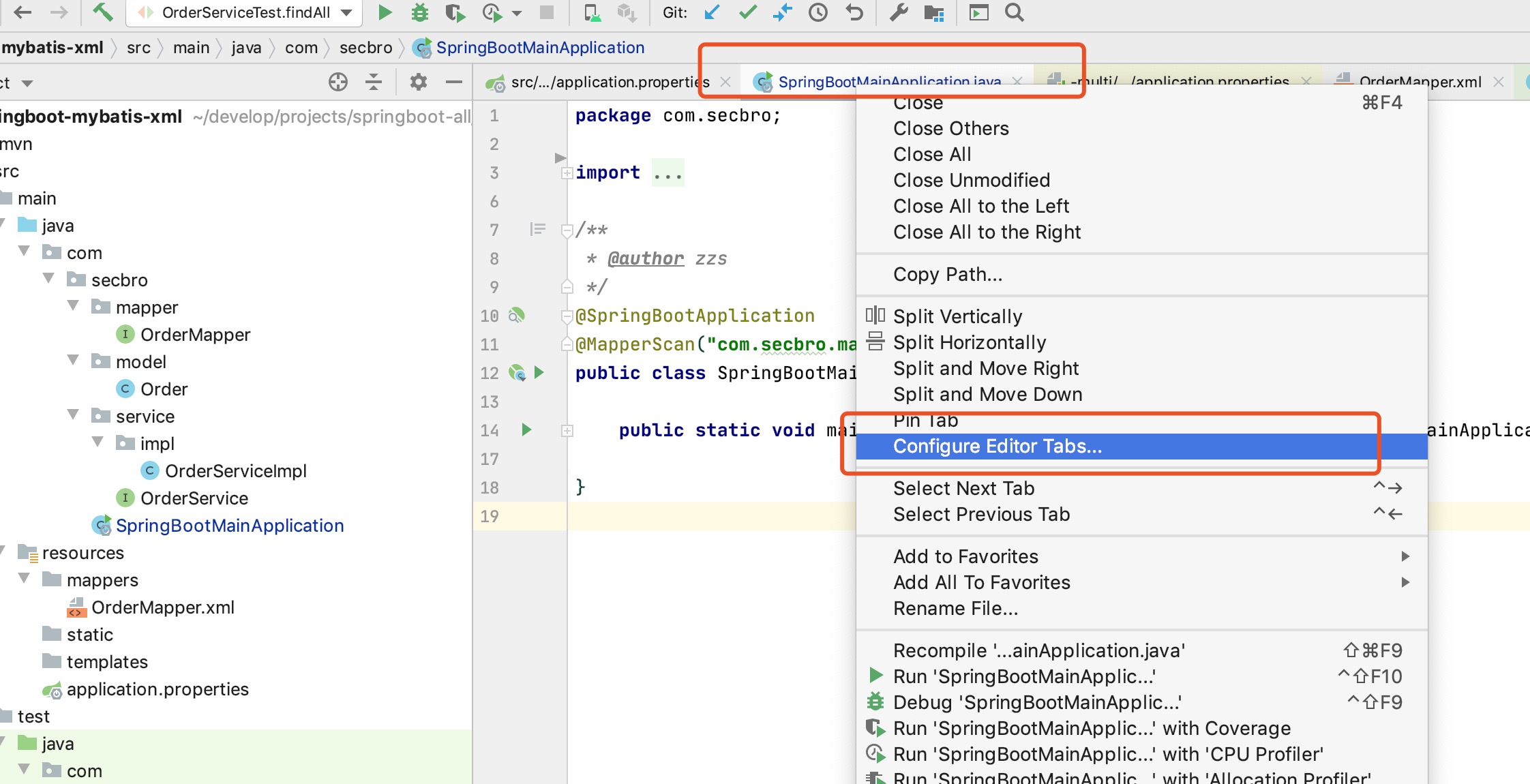Open the profiler run icon

[492, 12]
